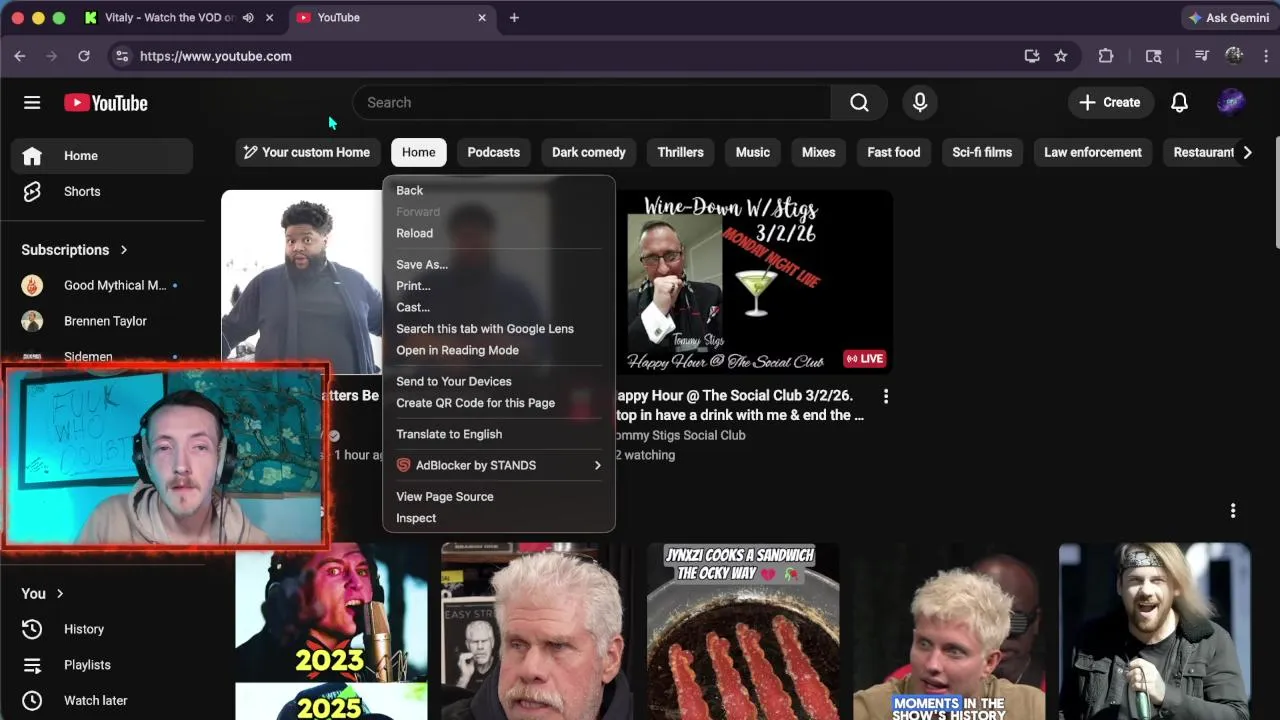The height and width of the screenshot is (720, 1280).
Task: Open the Good Mythical Morning channel
Action: (102, 285)
